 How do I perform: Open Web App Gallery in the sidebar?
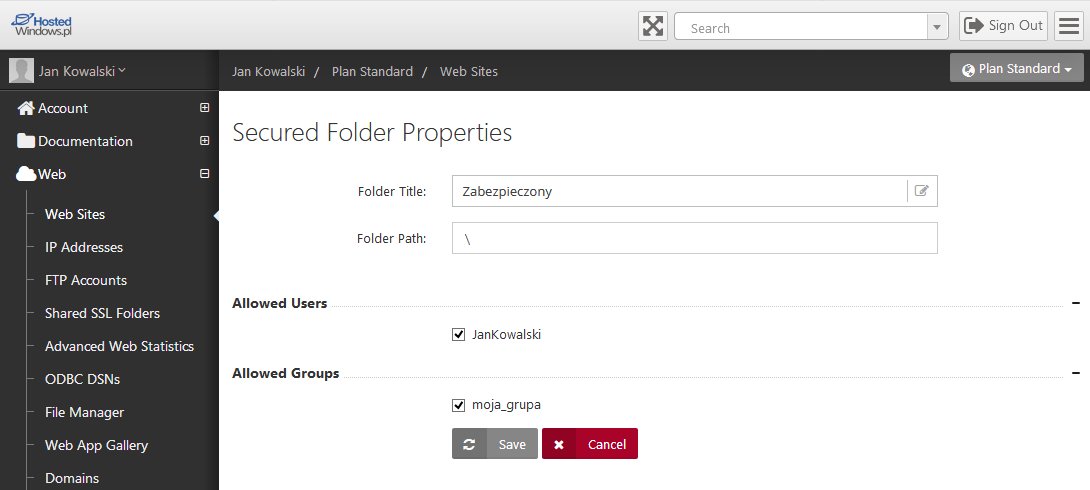pos(96,446)
